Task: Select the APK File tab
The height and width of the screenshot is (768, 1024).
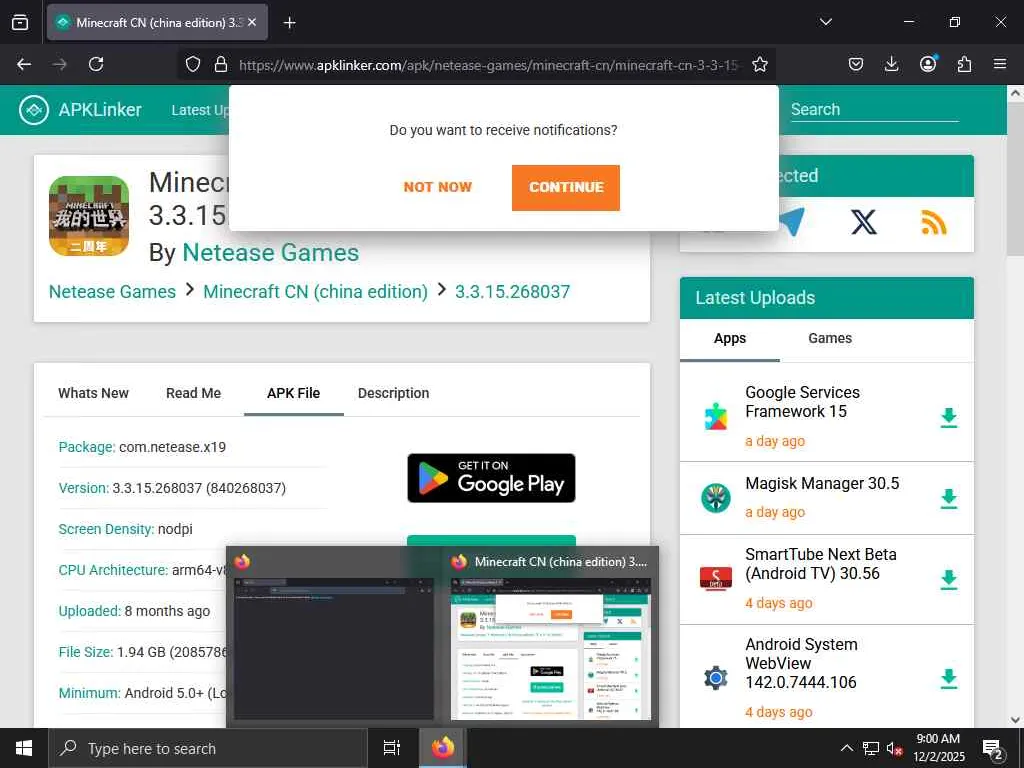Action: (x=293, y=393)
